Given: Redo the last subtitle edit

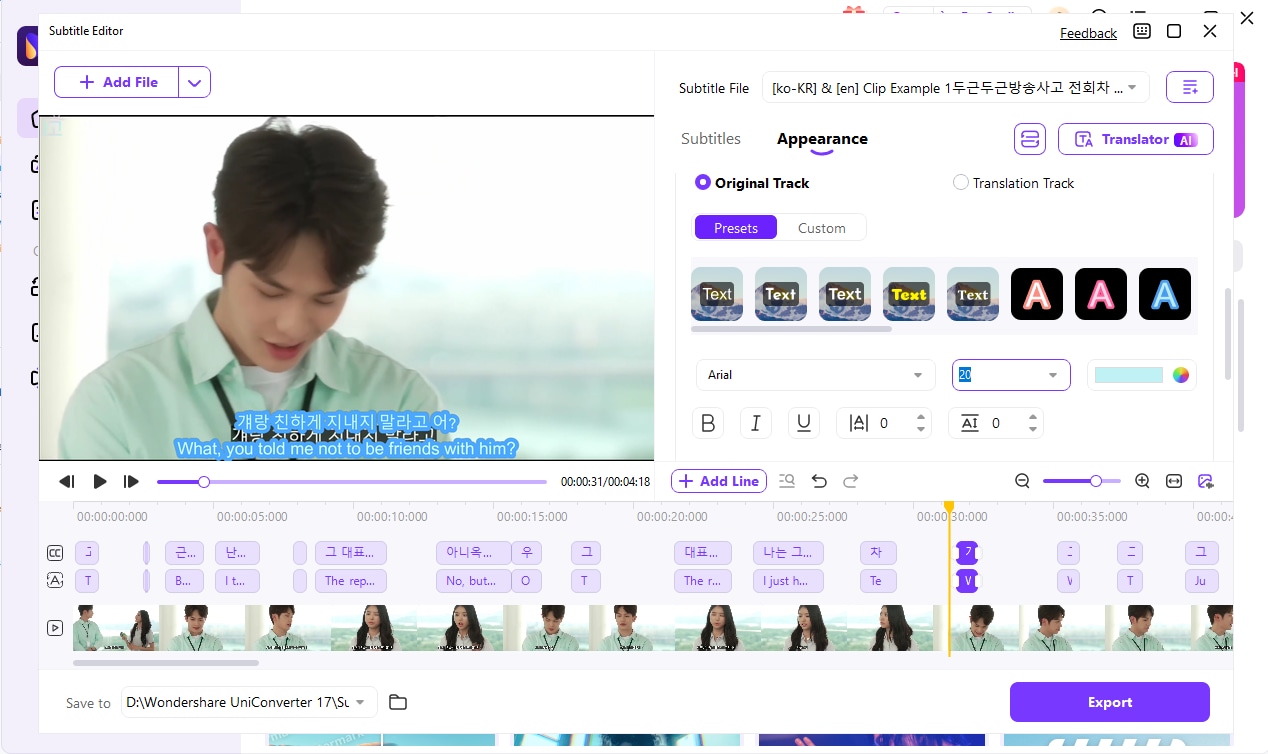Looking at the screenshot, I should (x=851, y=481).
